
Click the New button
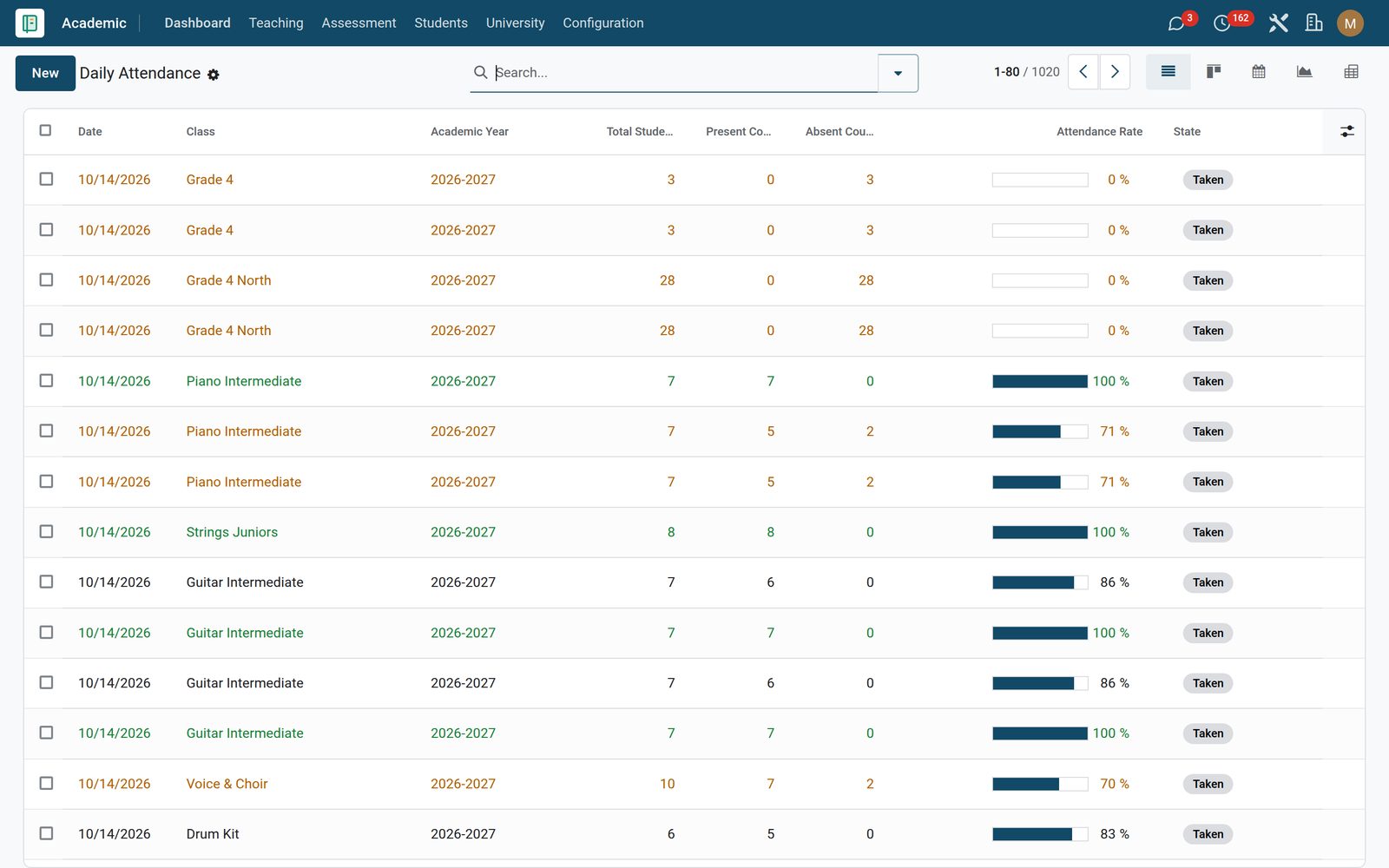(x=45, y=73)
